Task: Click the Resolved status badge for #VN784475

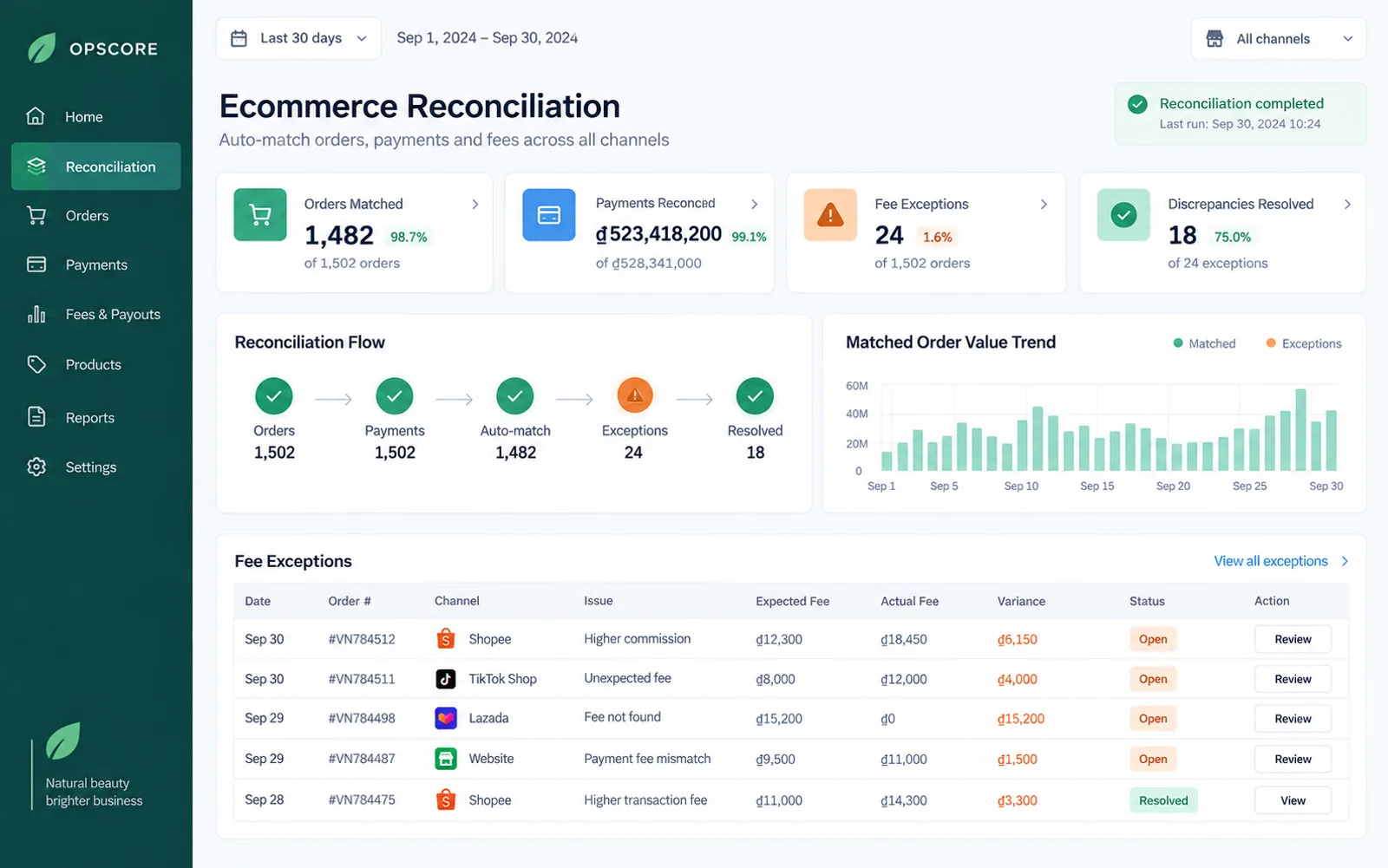Action: 1163,800
